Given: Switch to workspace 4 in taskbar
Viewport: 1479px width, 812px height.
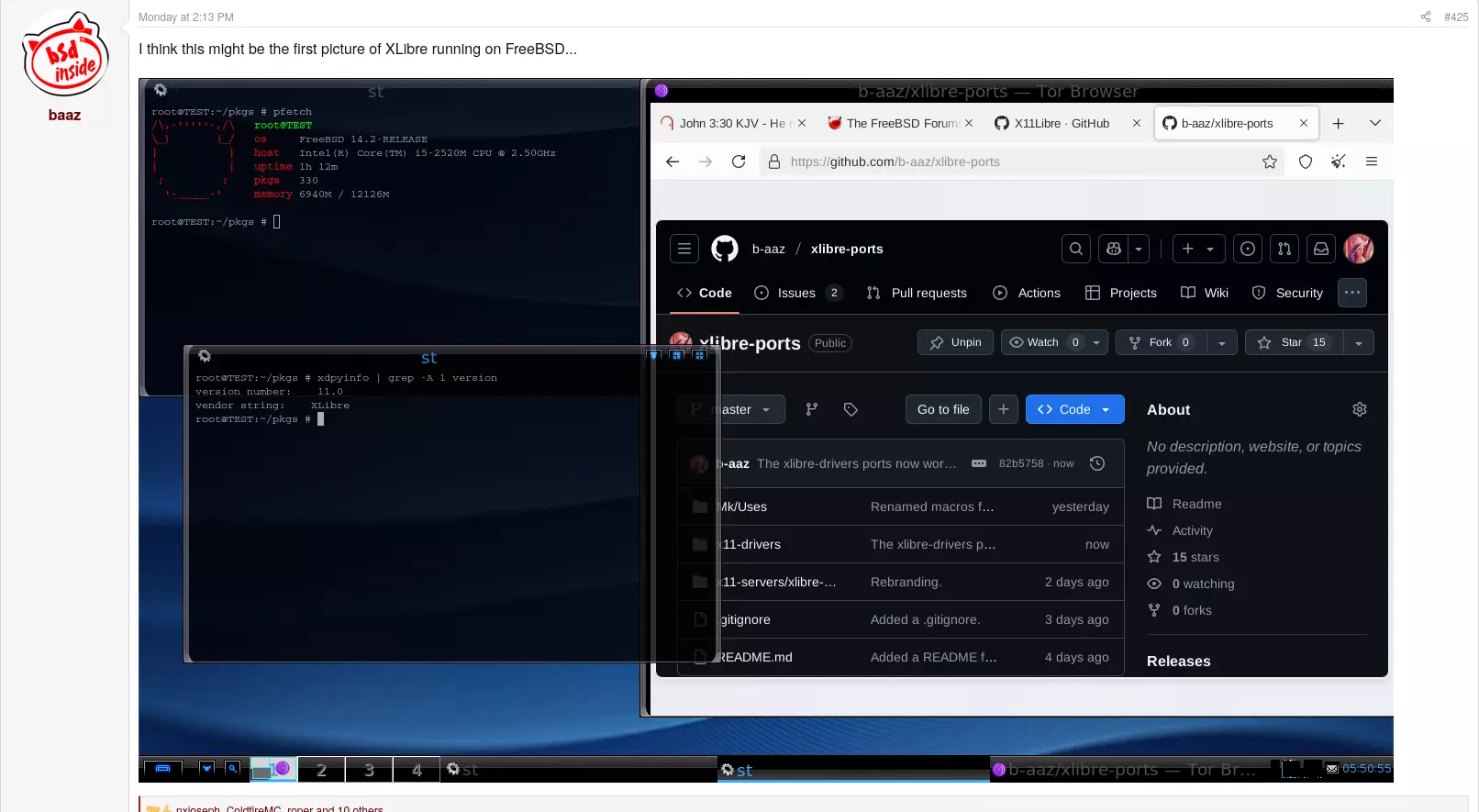Looking at the screenshot, I should pyautogui.click(x=417, y=770).
